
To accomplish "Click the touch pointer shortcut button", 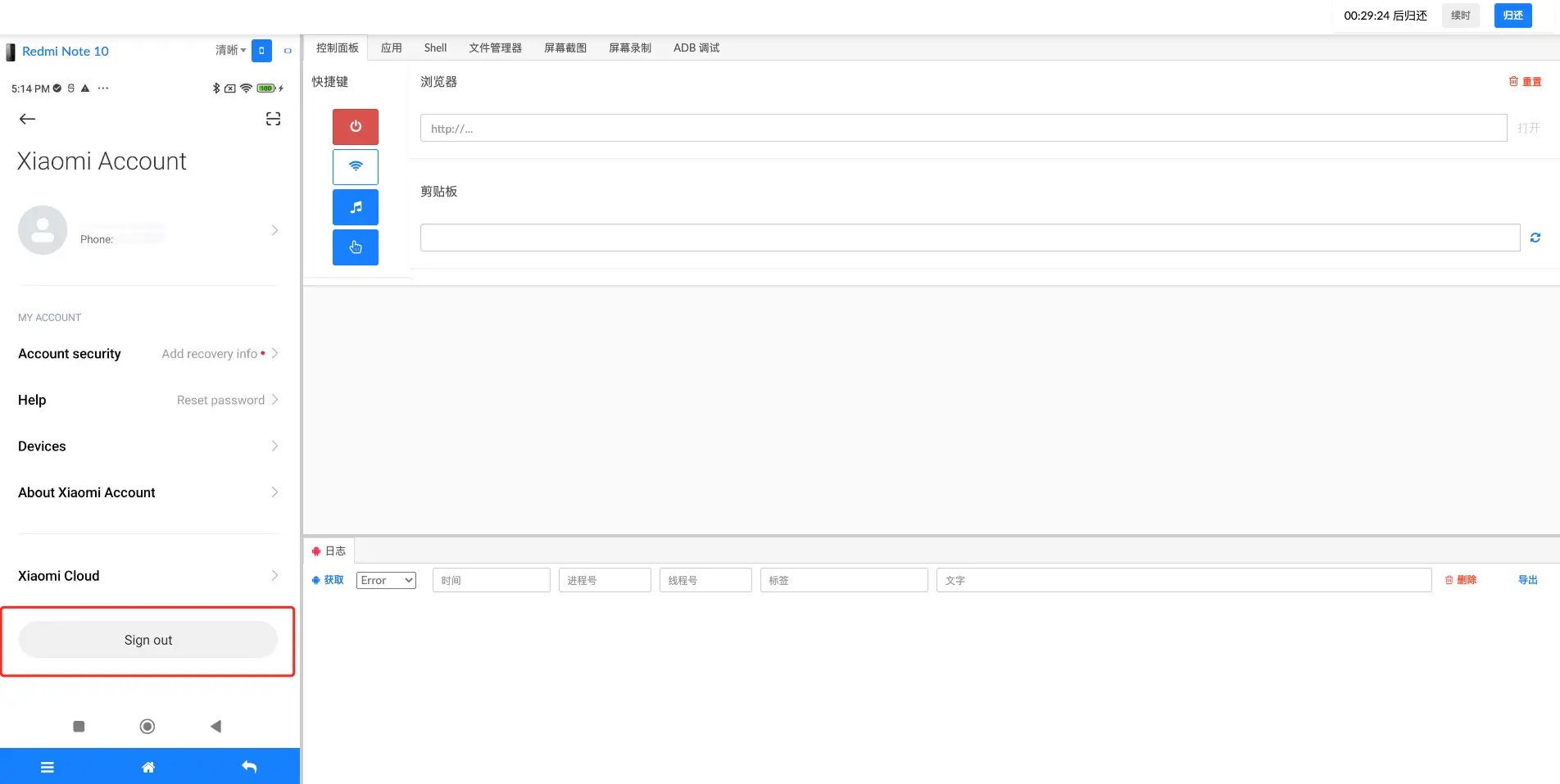I will pos(355,247).
